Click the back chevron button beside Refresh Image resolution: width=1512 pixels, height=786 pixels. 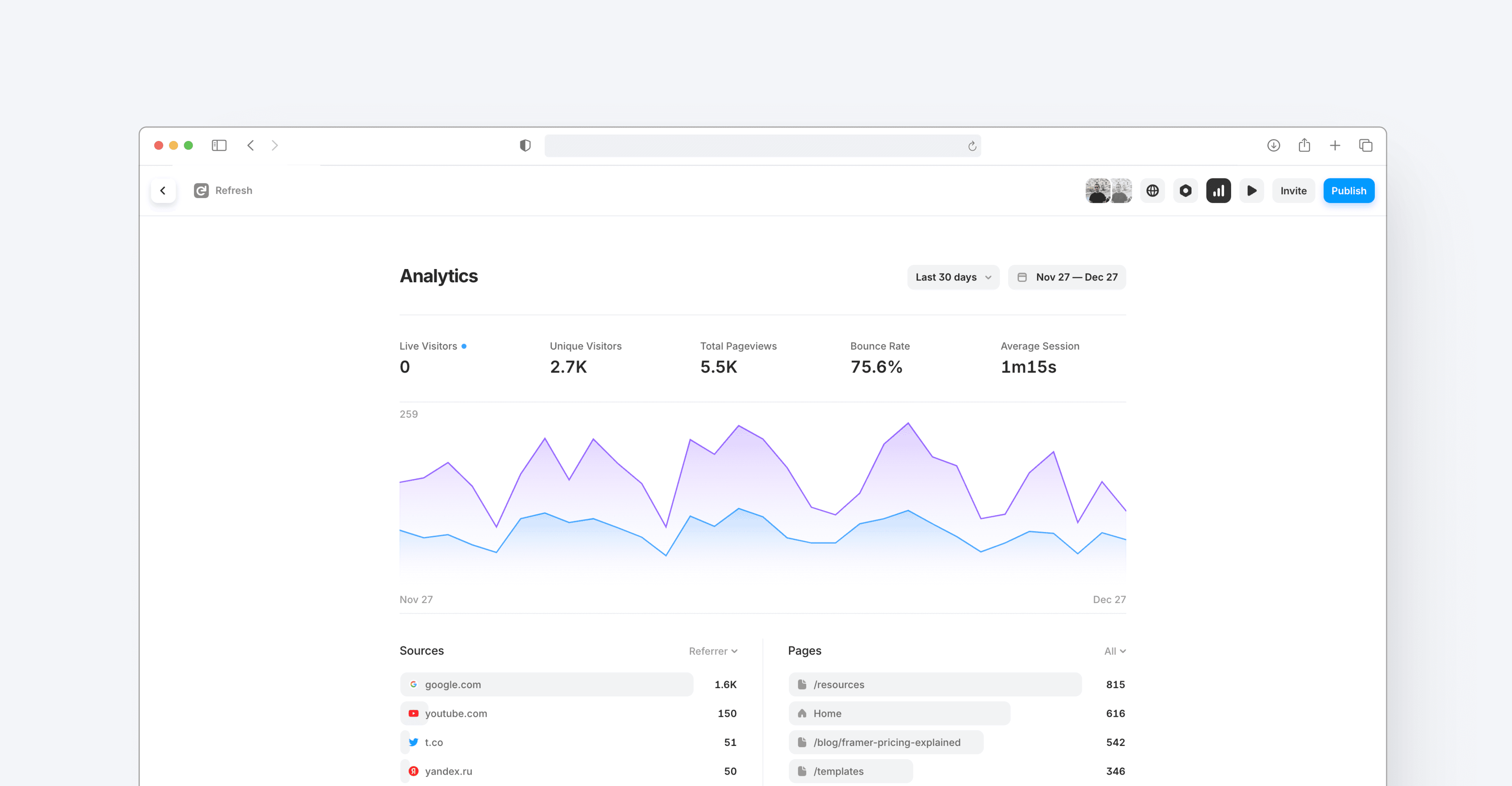click(163, 190)
